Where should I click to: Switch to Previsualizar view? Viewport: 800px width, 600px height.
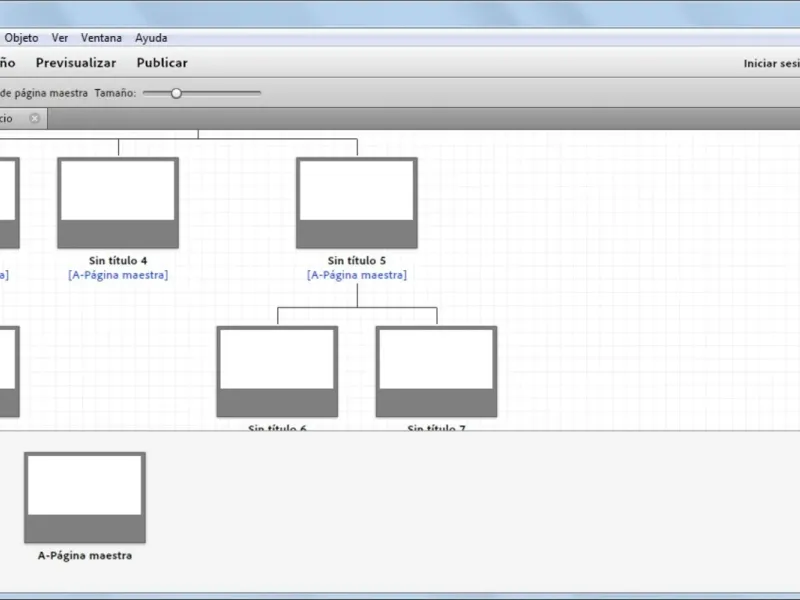coord(76,63)
